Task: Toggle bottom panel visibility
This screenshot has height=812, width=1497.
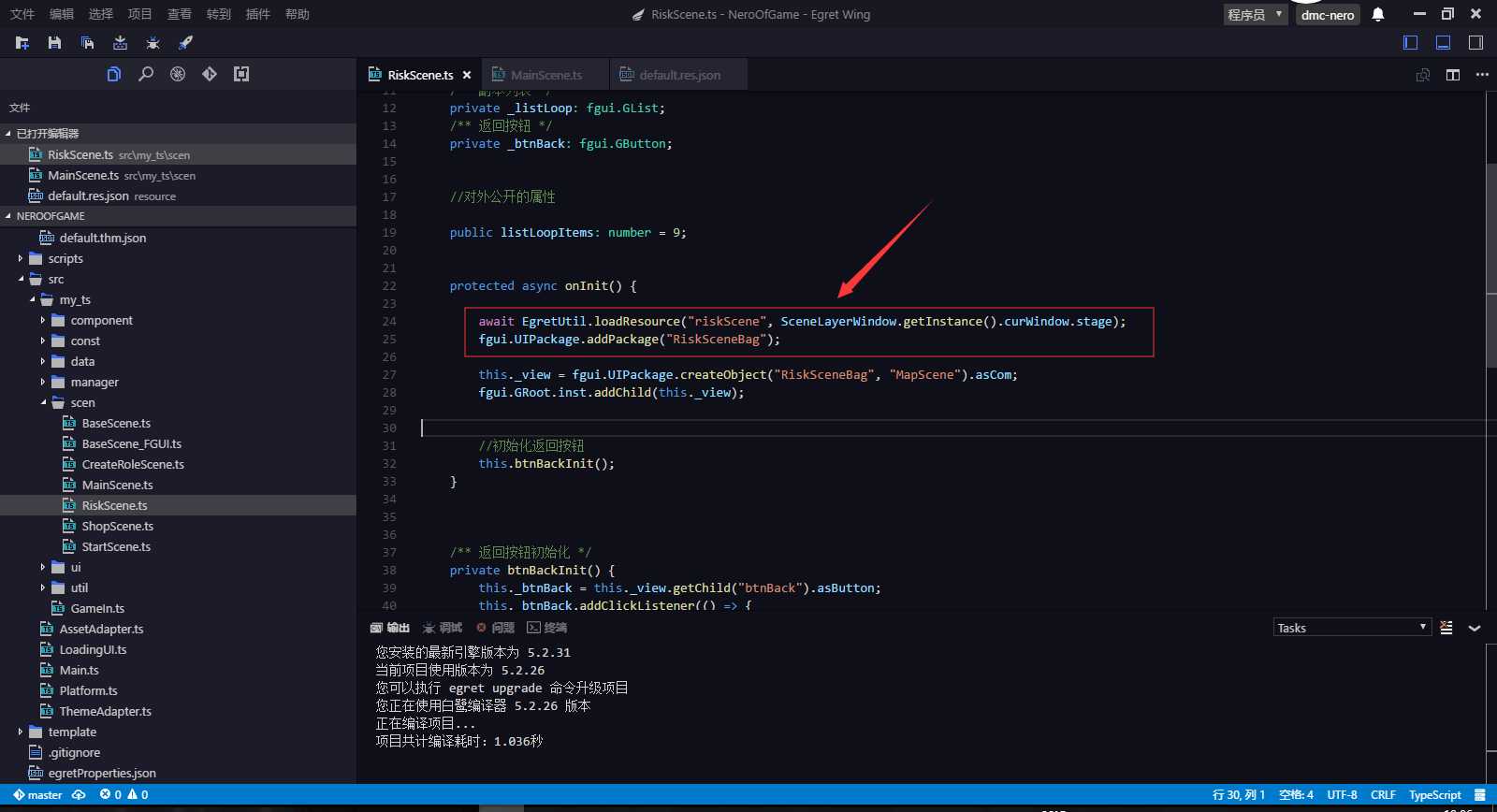Action: click(1444, 42)
